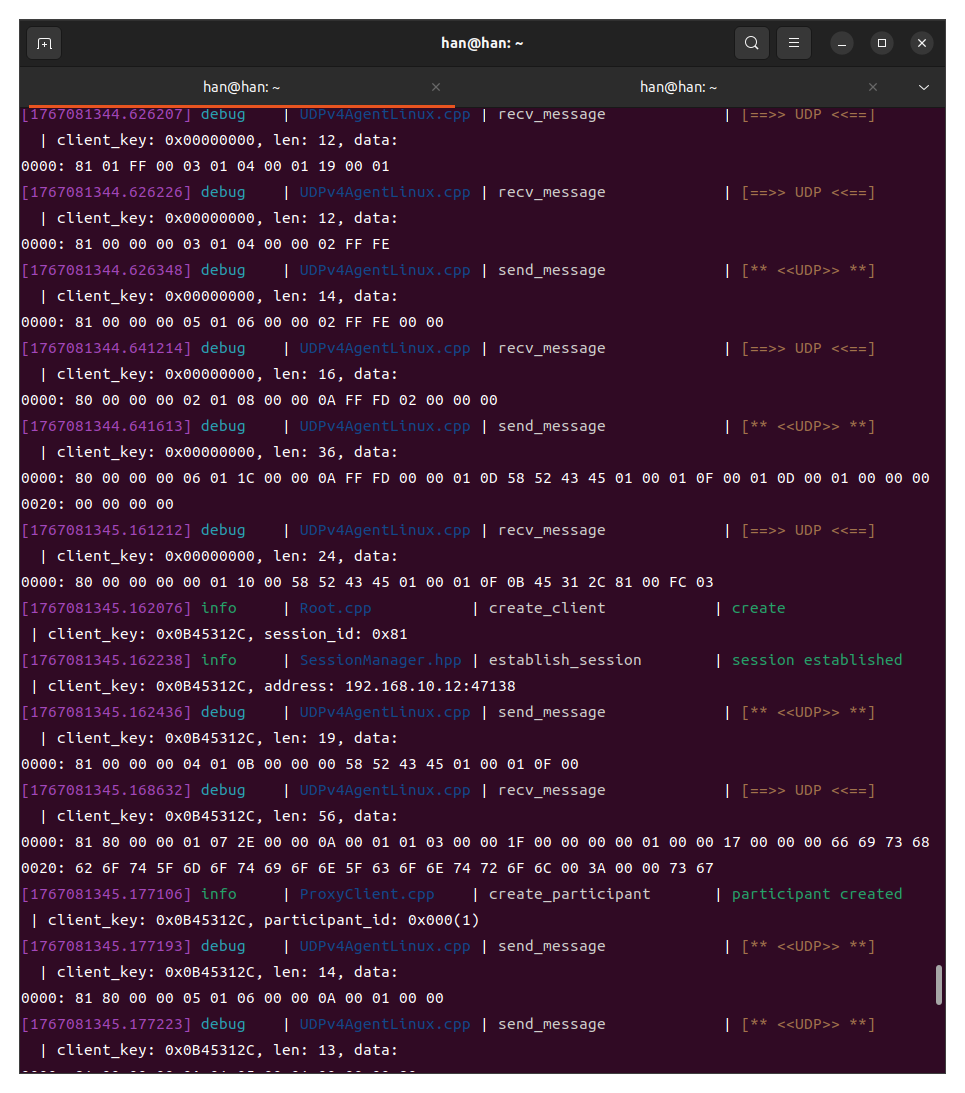Click hex line '81 01 FF 00 03 01'
The width and height of the screenshot is (965, 1093).
[x=205, y=167]
